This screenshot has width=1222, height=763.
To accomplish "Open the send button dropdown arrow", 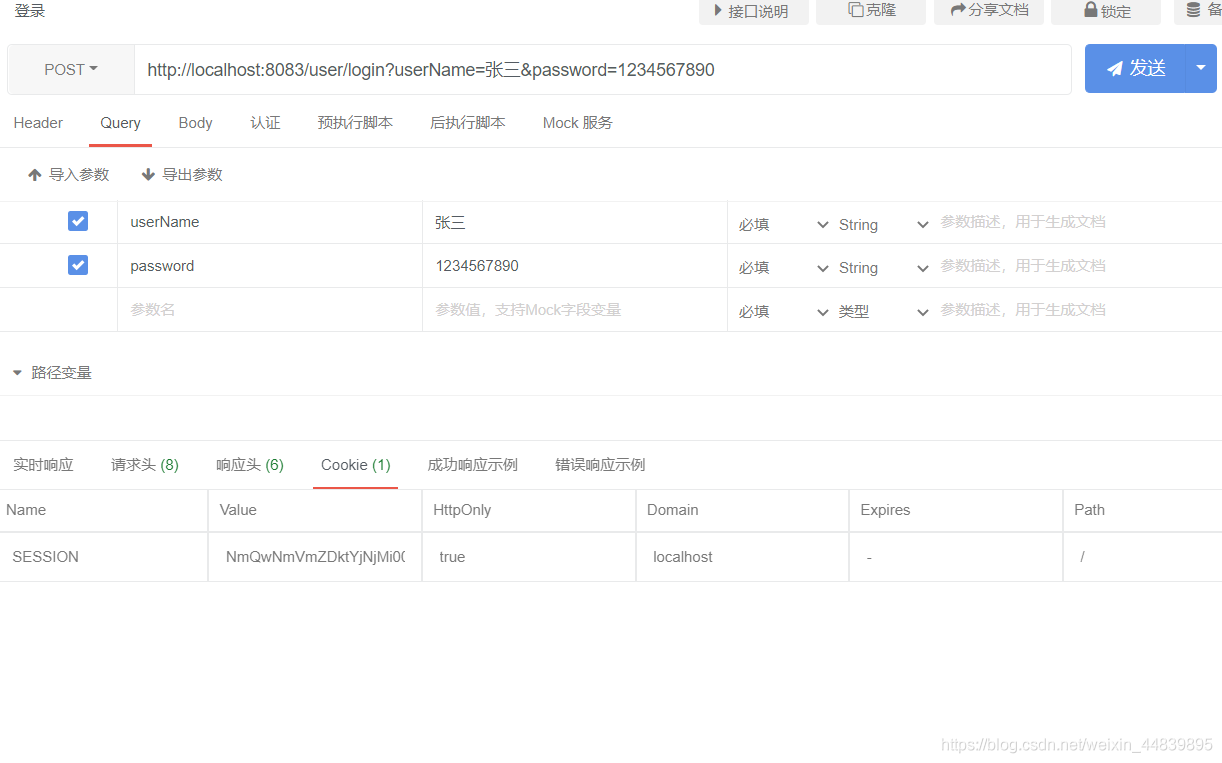I will point(1202,69).
